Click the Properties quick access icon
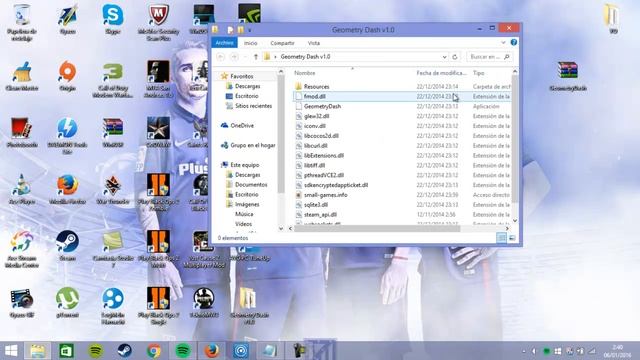 click(x=231, y=30)
